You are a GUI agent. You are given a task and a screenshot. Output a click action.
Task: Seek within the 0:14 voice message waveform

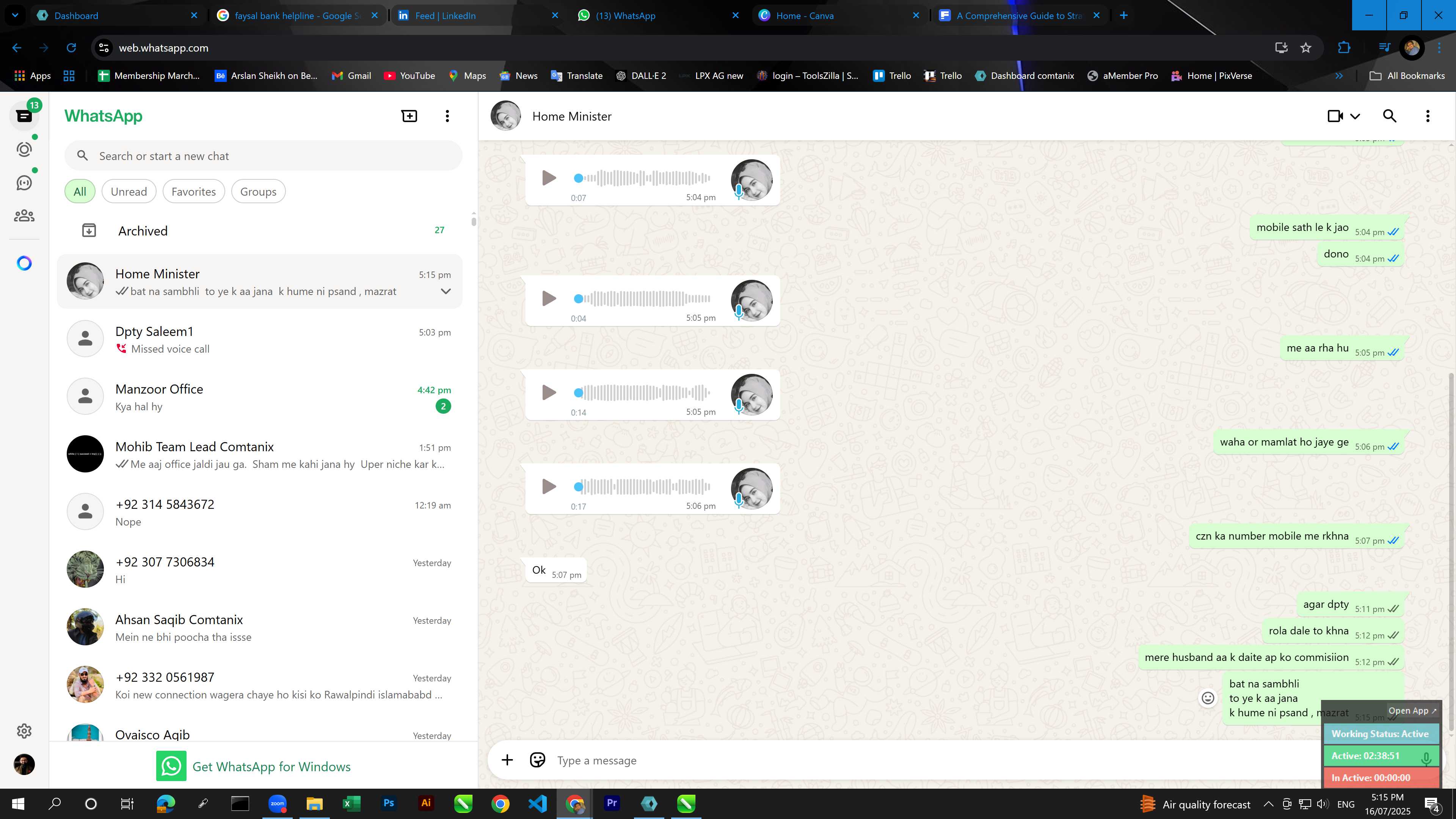click(x=642, y=392)
